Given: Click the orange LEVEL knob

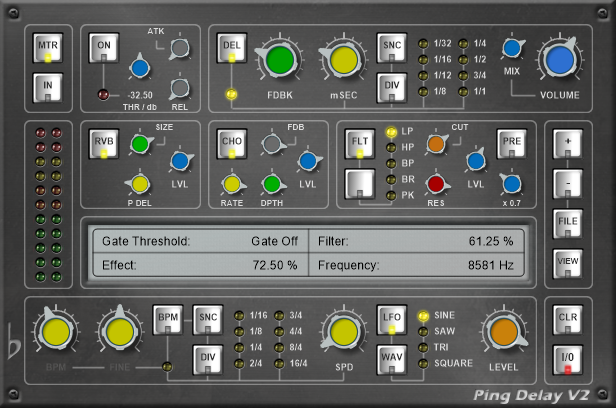Looking at the screenshot, I should click(x=504, y=331).
